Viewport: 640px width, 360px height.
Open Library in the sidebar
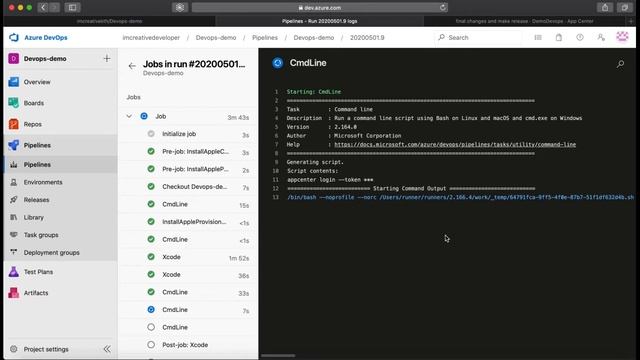point(33,217)
